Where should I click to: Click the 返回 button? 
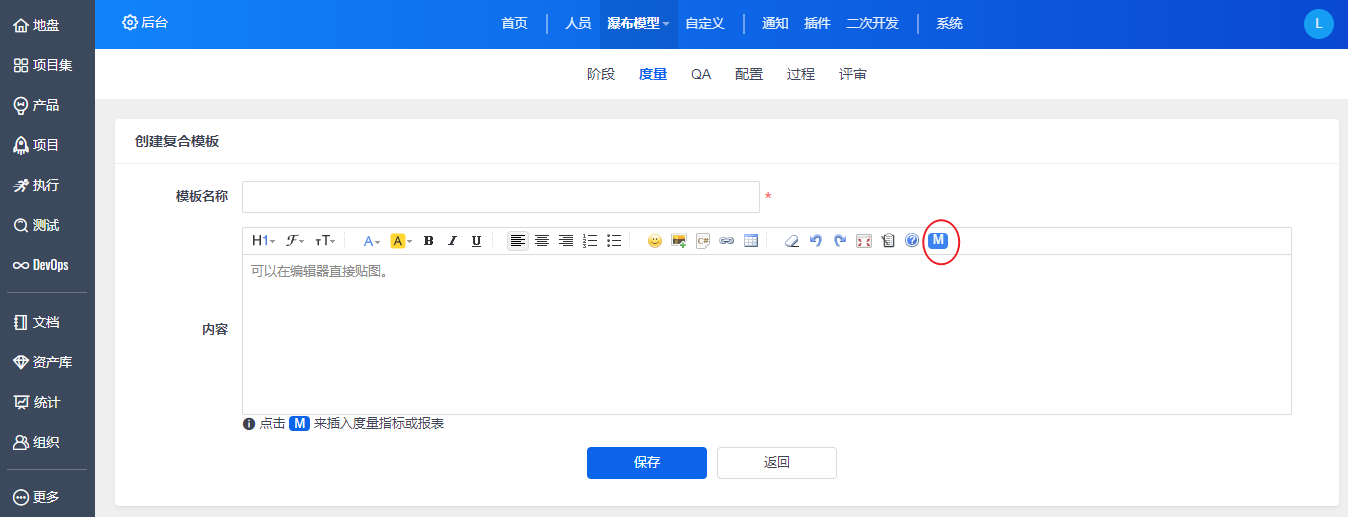click(x=777, y=463)
